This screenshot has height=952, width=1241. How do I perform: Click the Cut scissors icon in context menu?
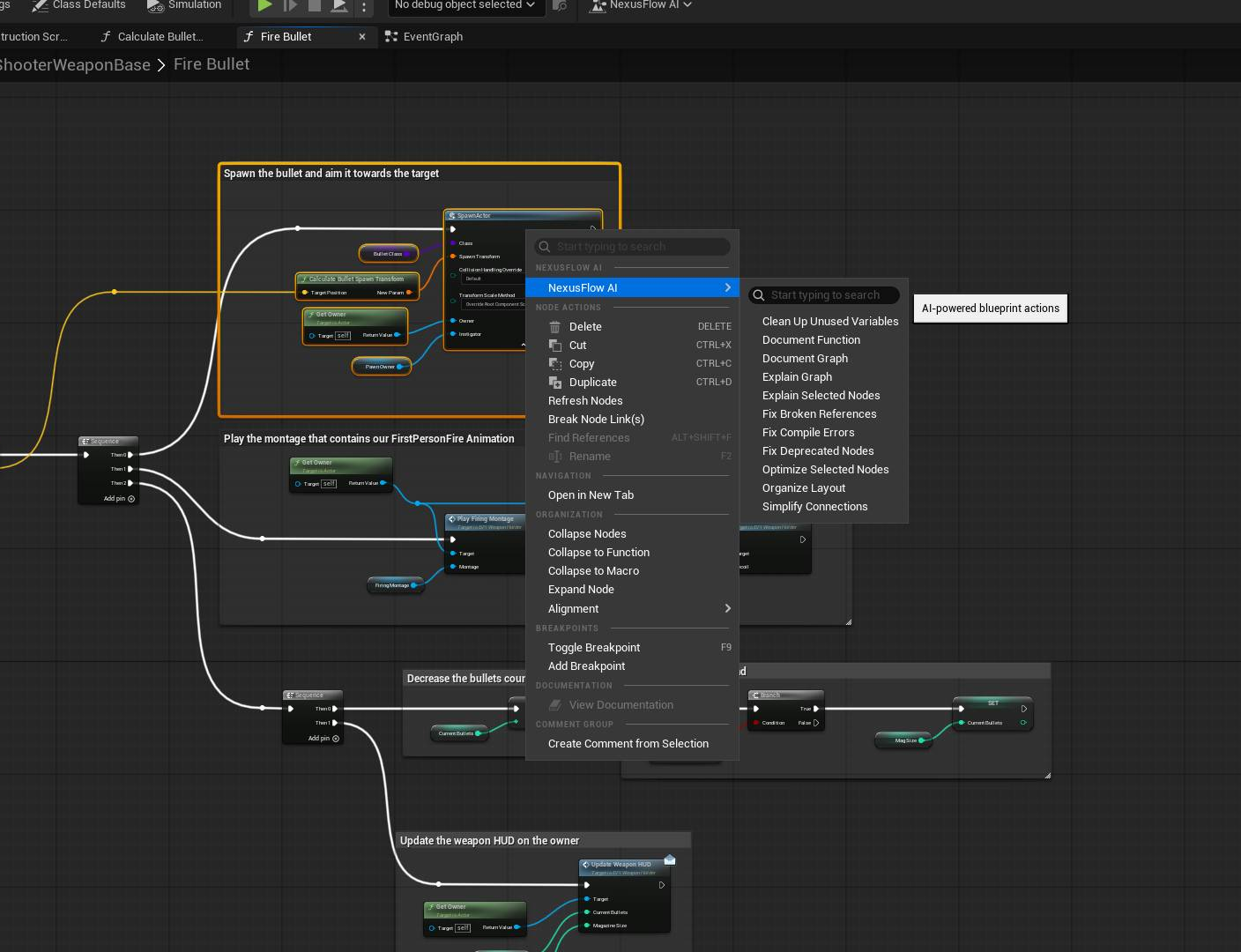555,345
